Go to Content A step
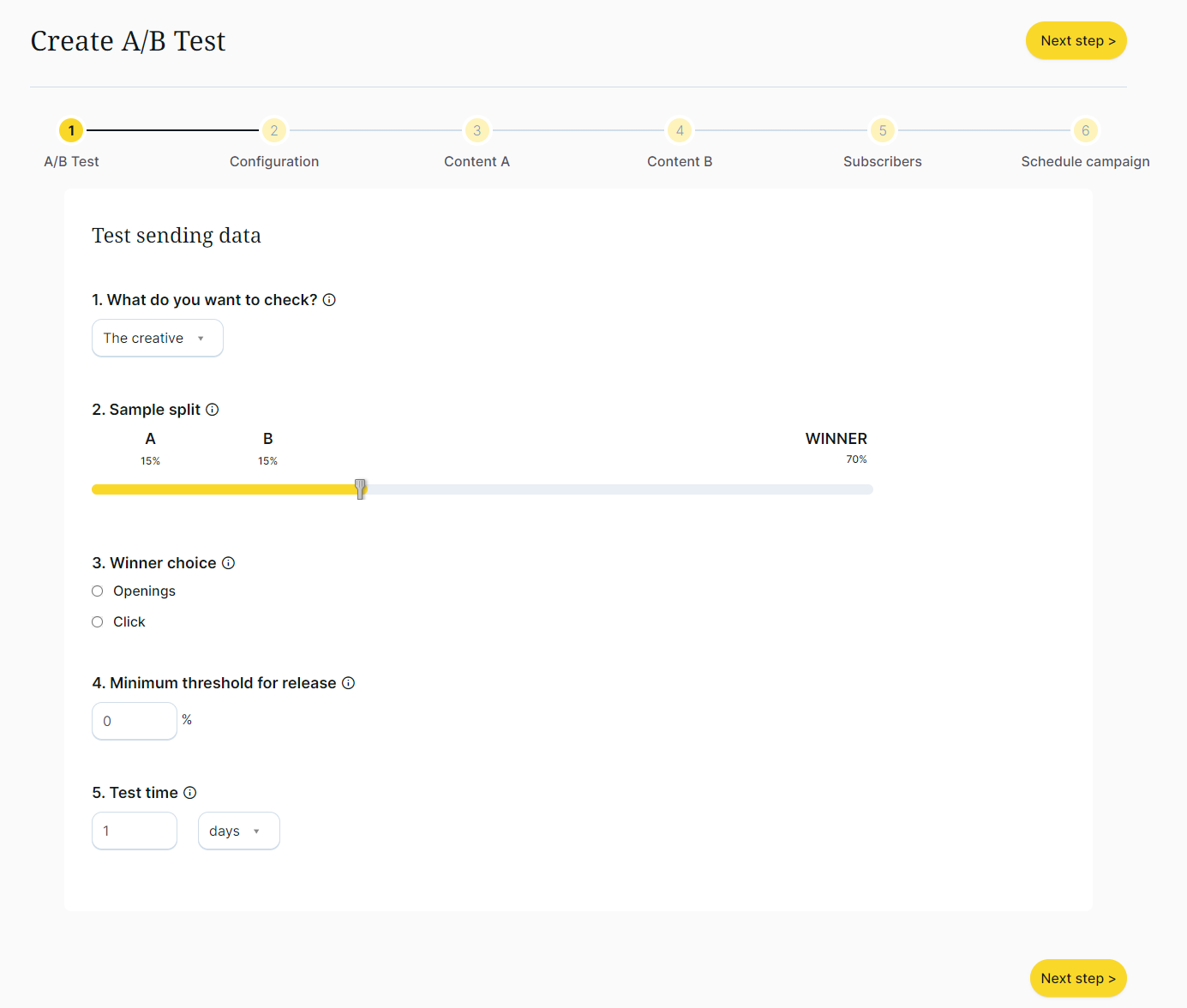 click(x=477, y=130)
